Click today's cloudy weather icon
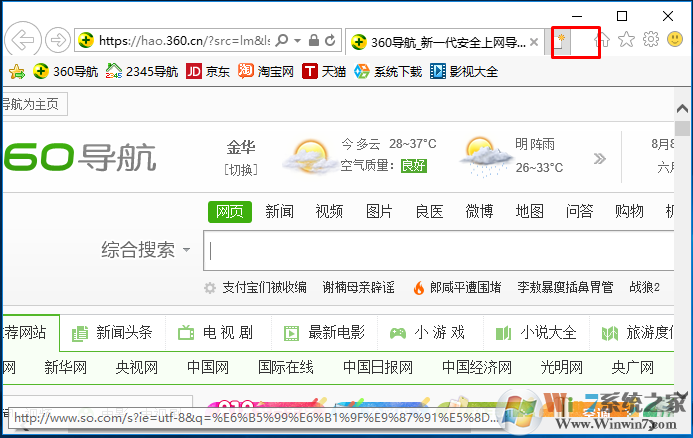This screenshot has width=693, height=438. point(309,156)
